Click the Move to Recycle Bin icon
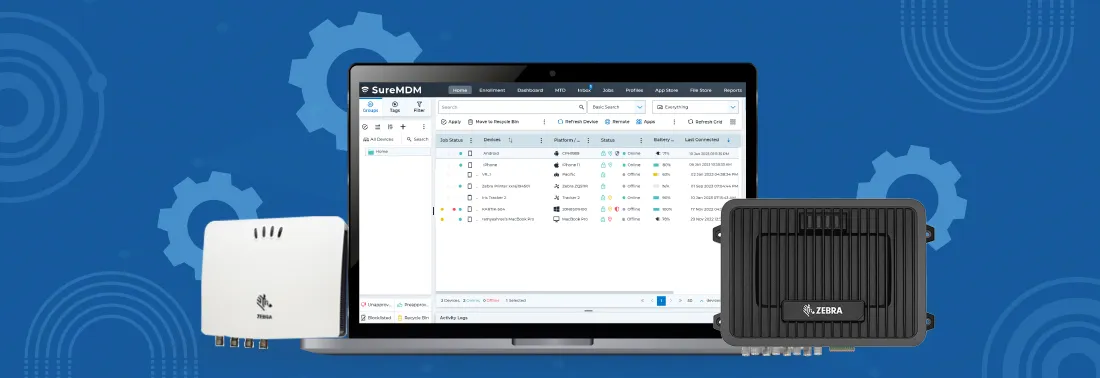Viewport: 1100px width, 378px height. (x=470, y=121)
